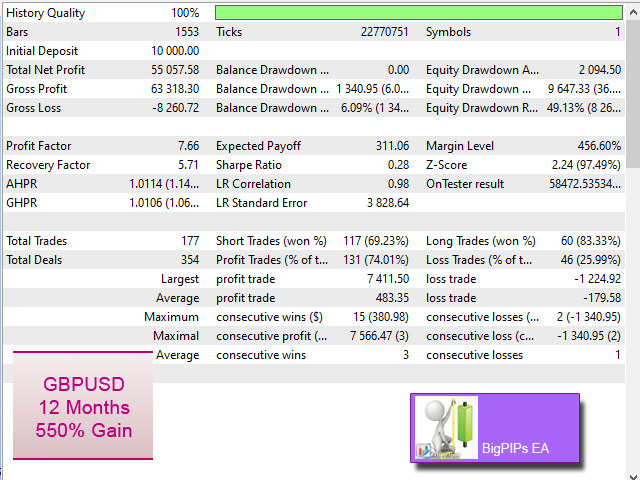Select average consecutive wins value 3

[x=406, y=355]
